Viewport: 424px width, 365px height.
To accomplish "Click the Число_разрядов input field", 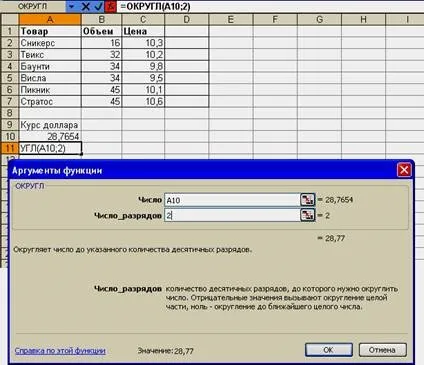I will 232,215.
